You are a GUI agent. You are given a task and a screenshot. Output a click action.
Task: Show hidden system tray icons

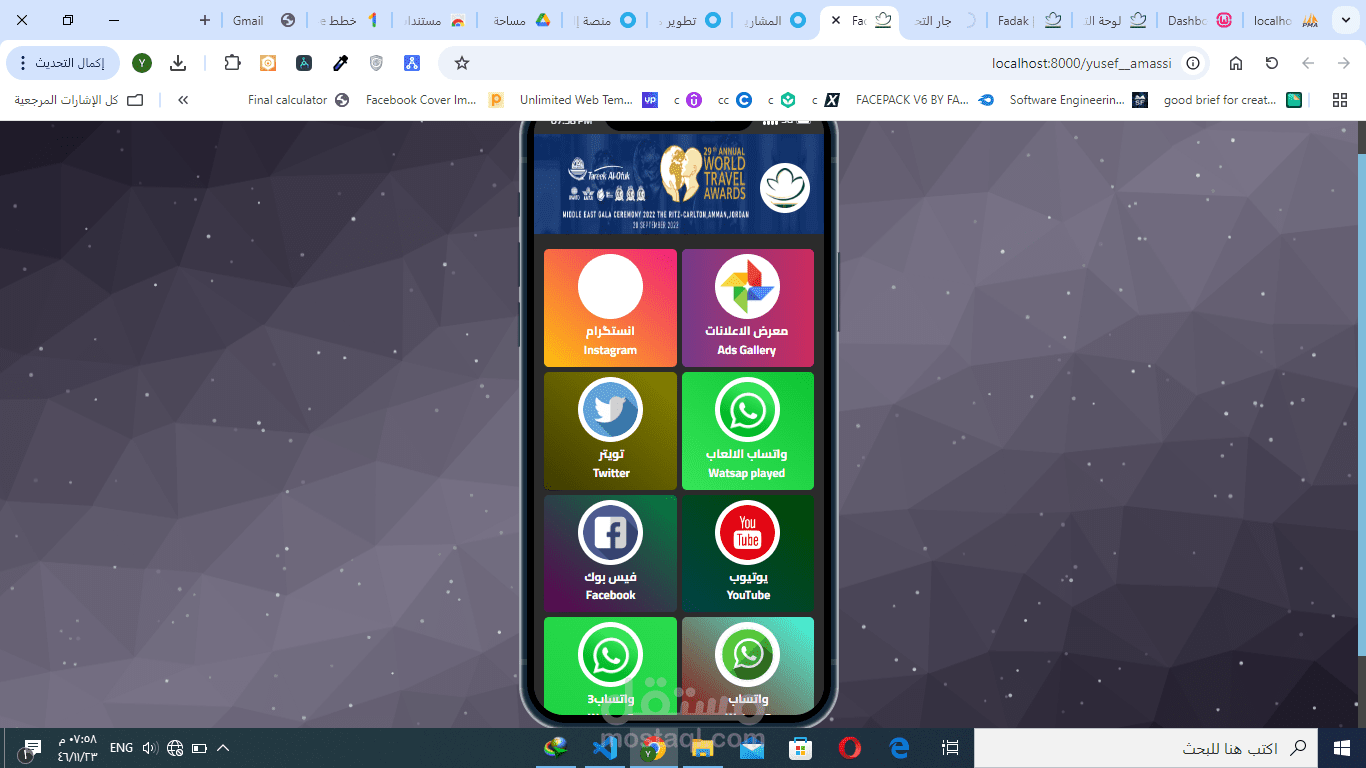click(x=223, y=748)
